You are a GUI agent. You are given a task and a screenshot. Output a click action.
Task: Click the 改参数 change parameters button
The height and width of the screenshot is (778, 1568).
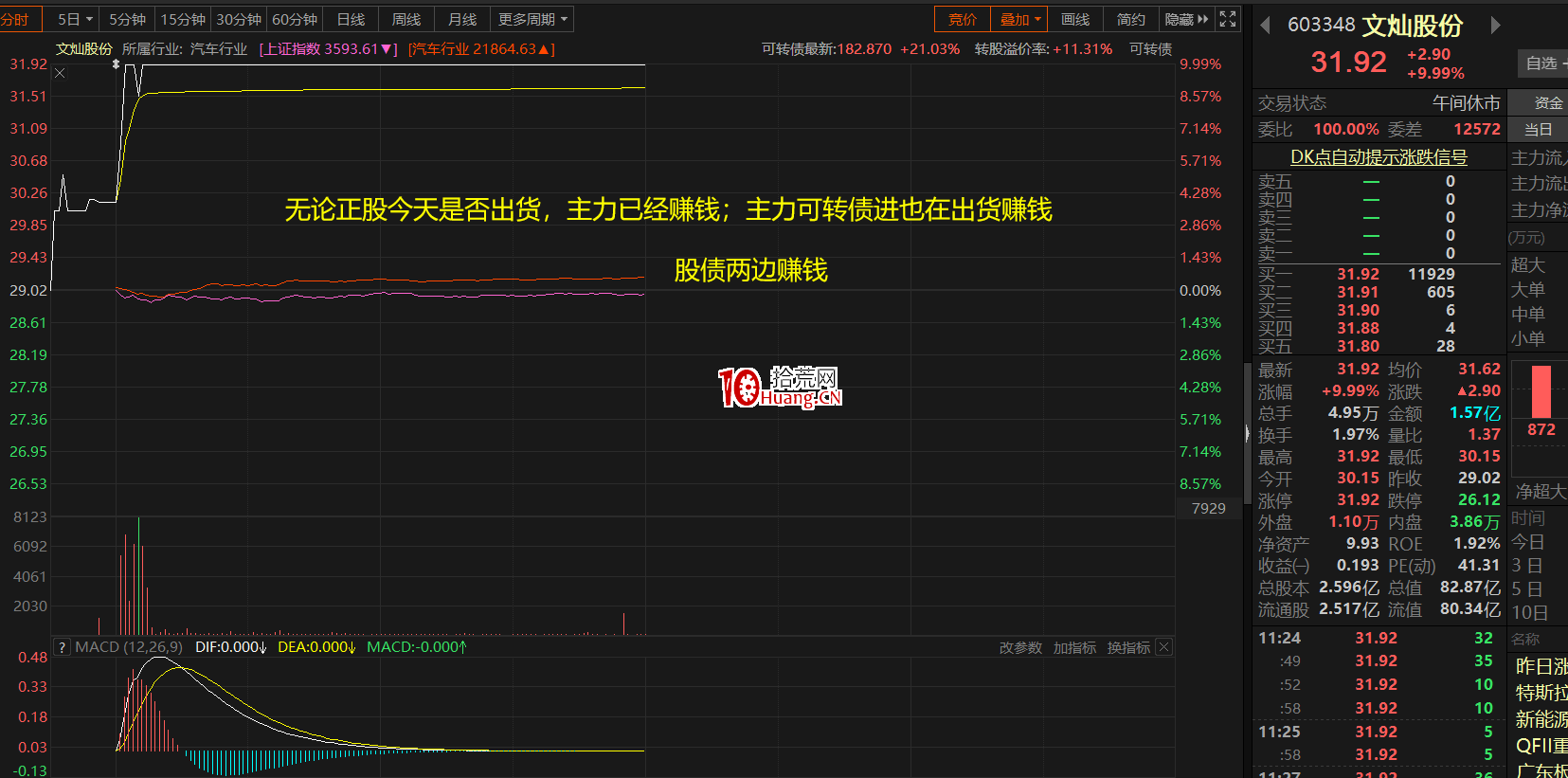(1020, 647)
